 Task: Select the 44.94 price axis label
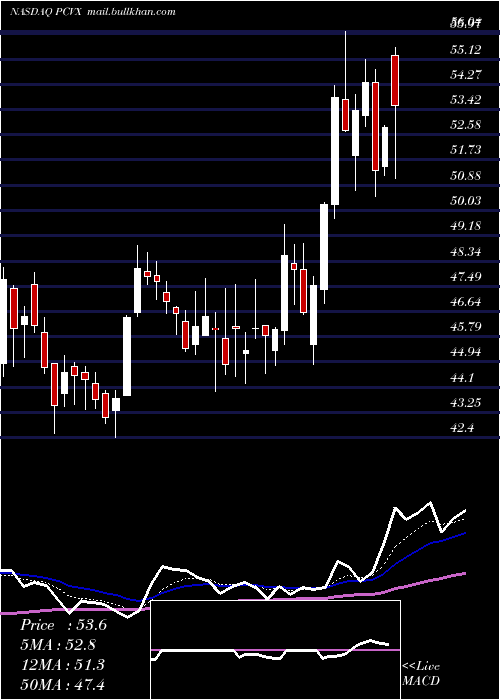click(x=466, y=352)
